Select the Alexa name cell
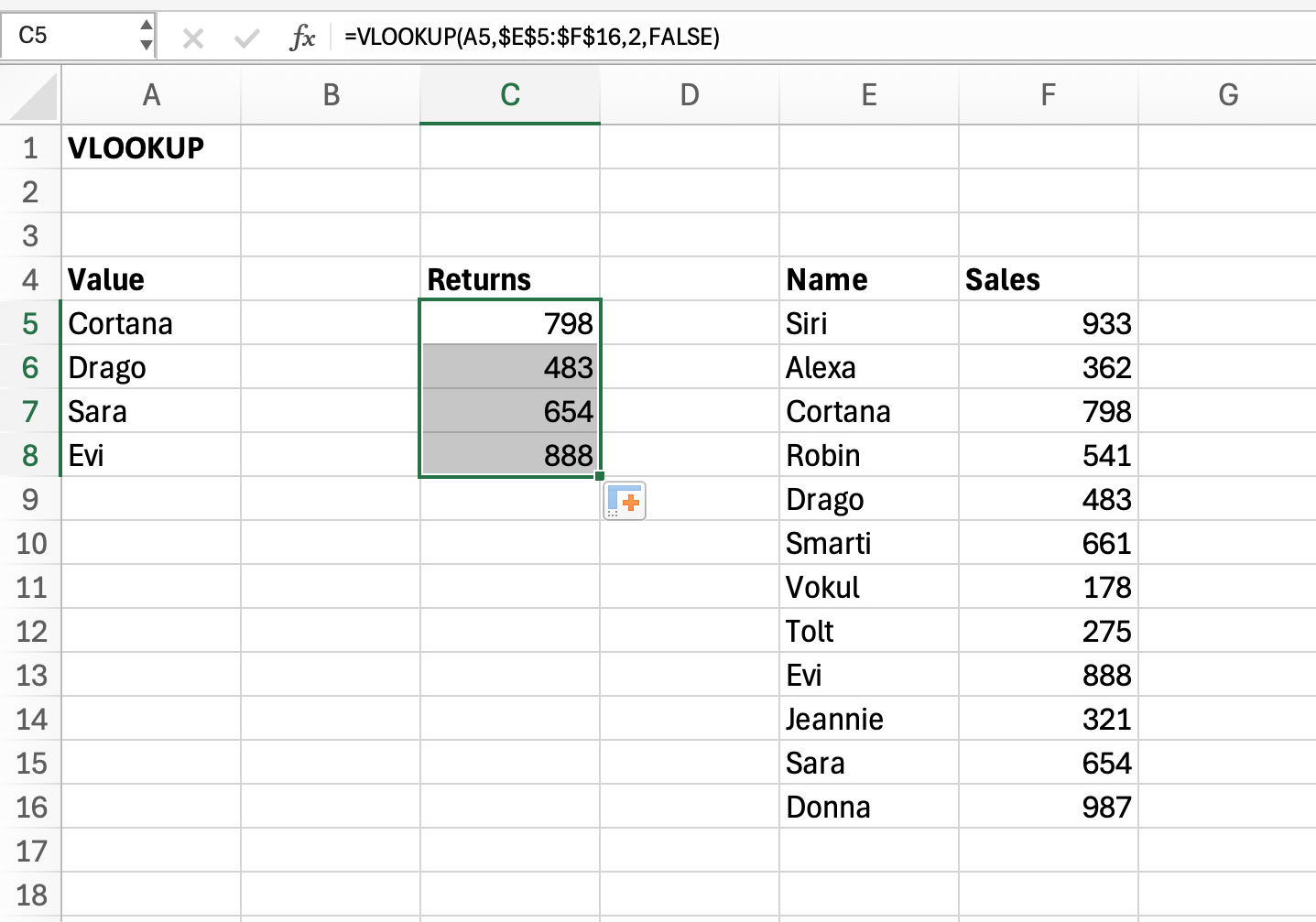Screen dimensions: 1316x922 click(869, 367)
